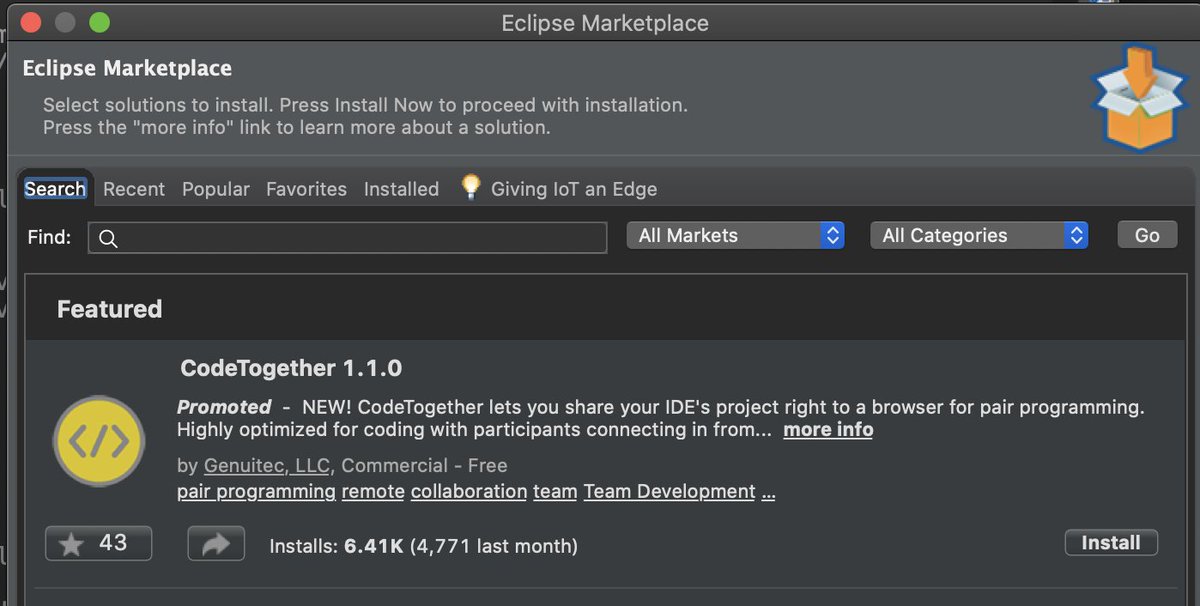This screenshot has height=606, width=1200.
Task: Switch to the Recent tab
Action: 134,189
